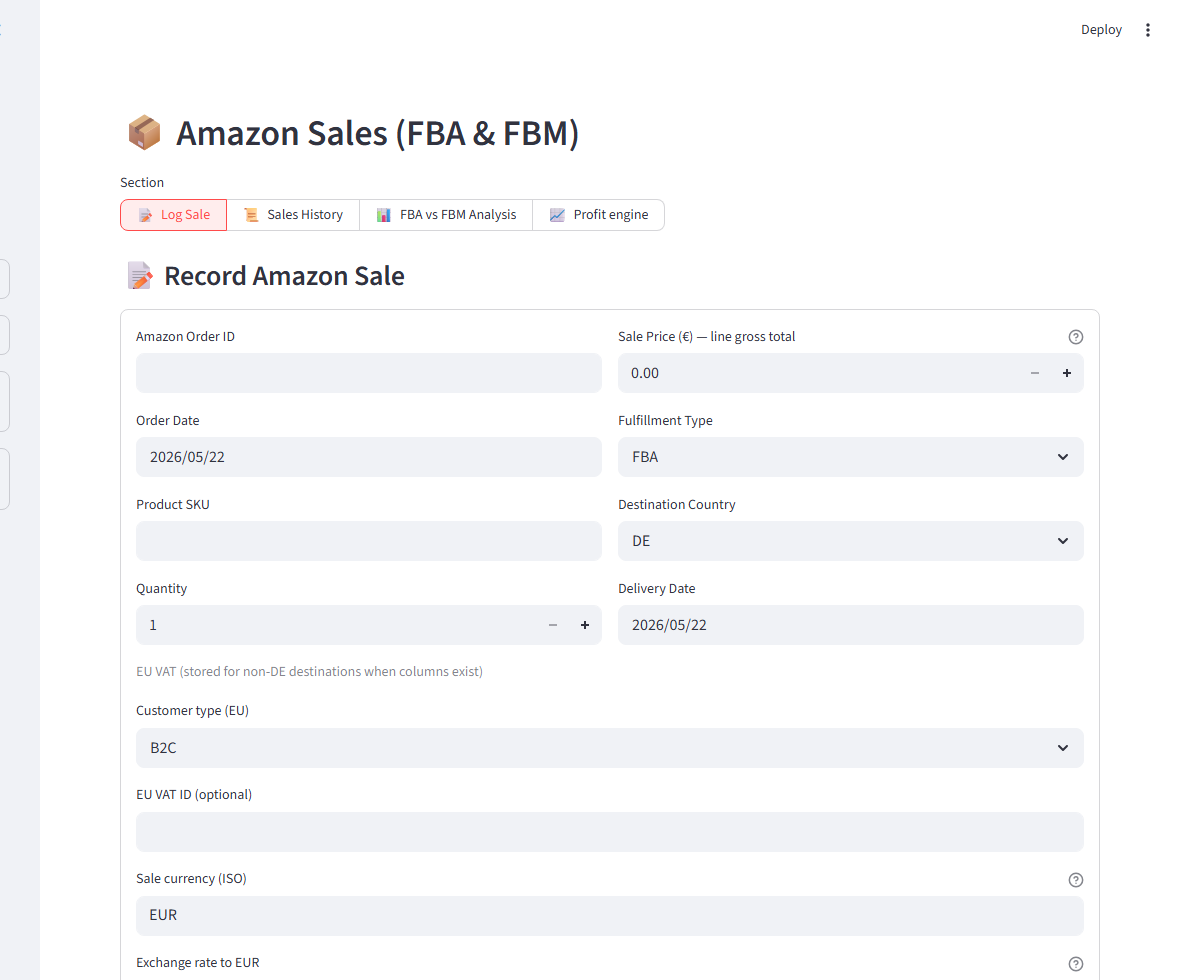Show help tooltip for Sale Price
Screen dimensions: 1180x980
pos(1075,337)
